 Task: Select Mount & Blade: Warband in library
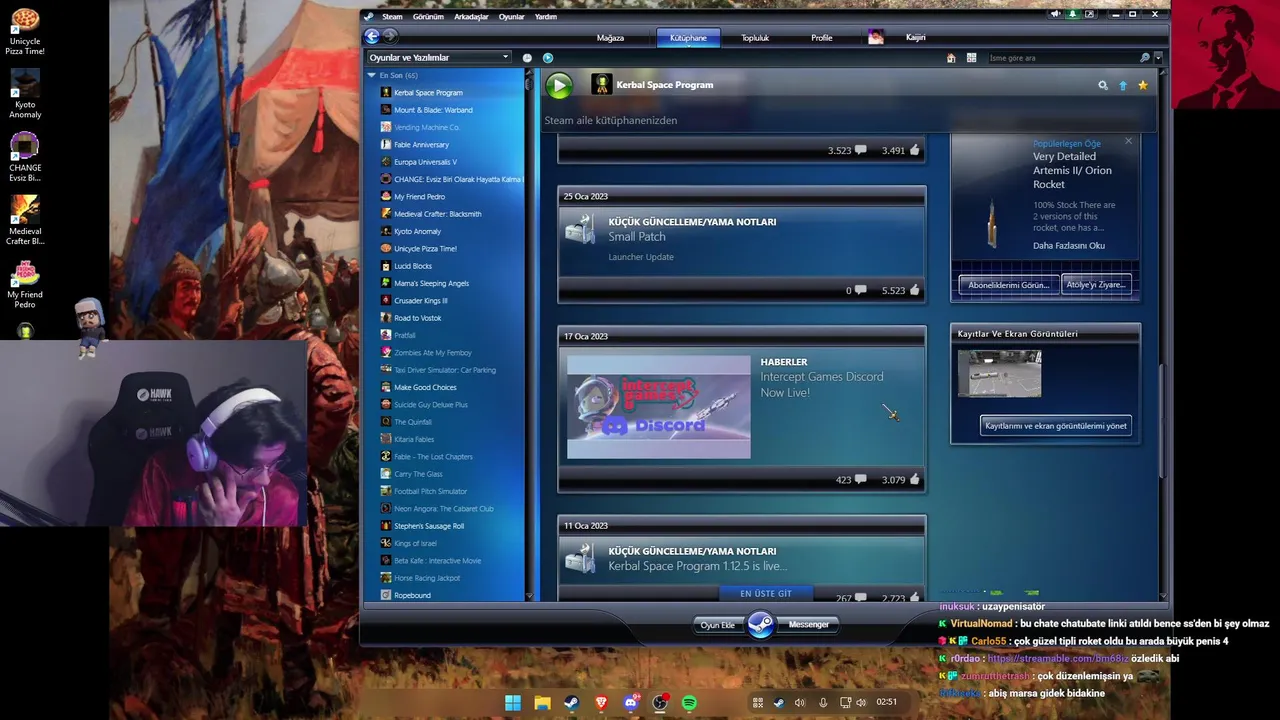(433, 110)
